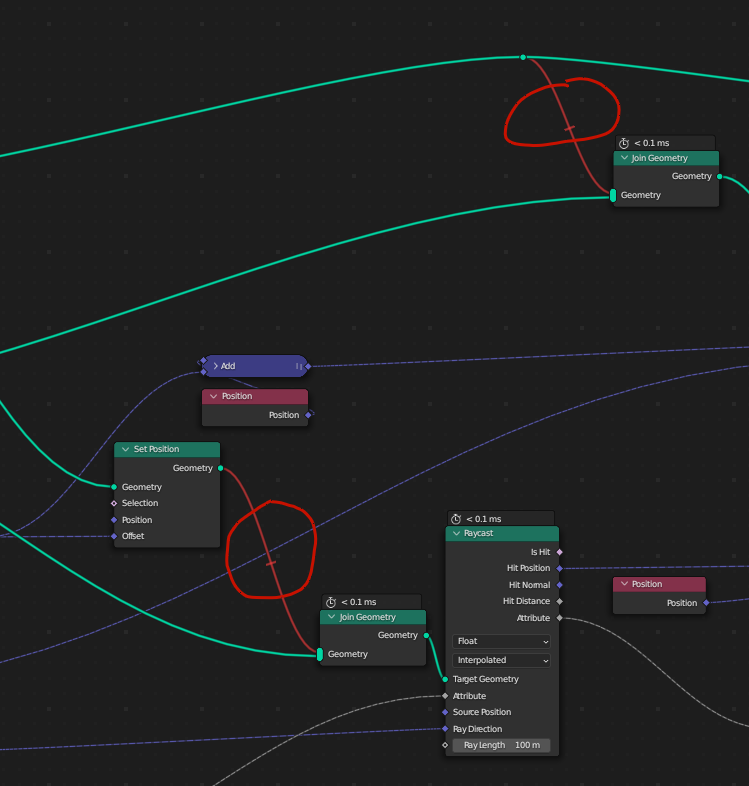
Task: Click the Position output socket under the Add node
Action: (308, 415)
